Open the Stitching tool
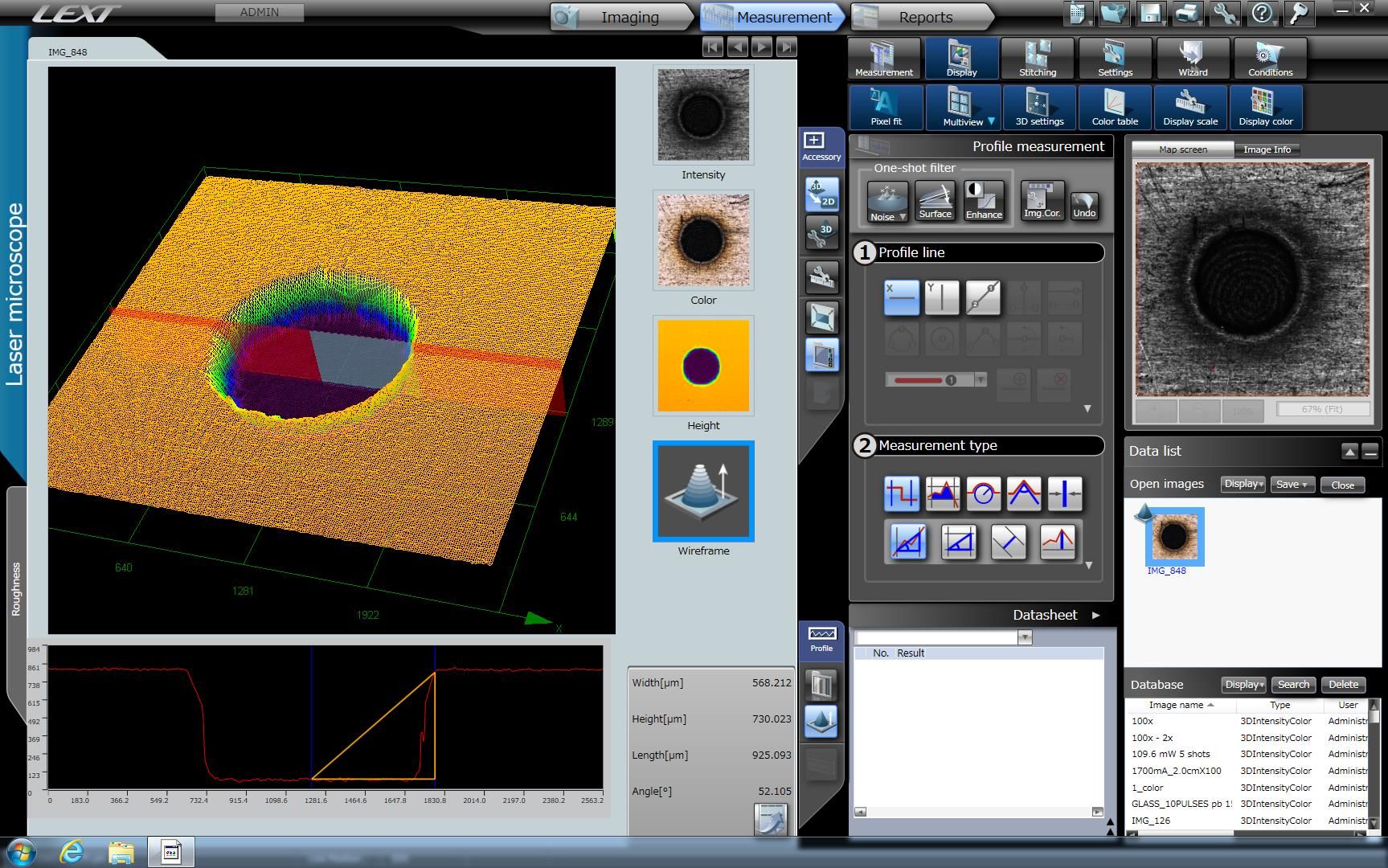Image resolution: width=1388 pixels, height=868 pixels. (1038, 59)
